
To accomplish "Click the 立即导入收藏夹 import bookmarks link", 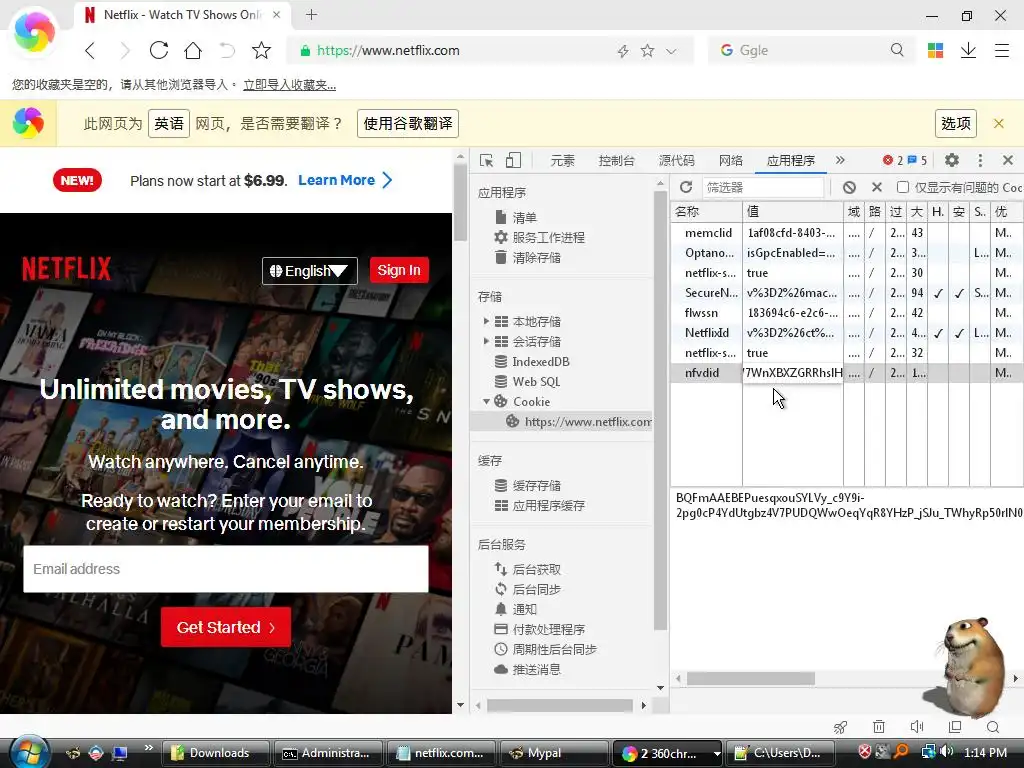I will [289, 84].
